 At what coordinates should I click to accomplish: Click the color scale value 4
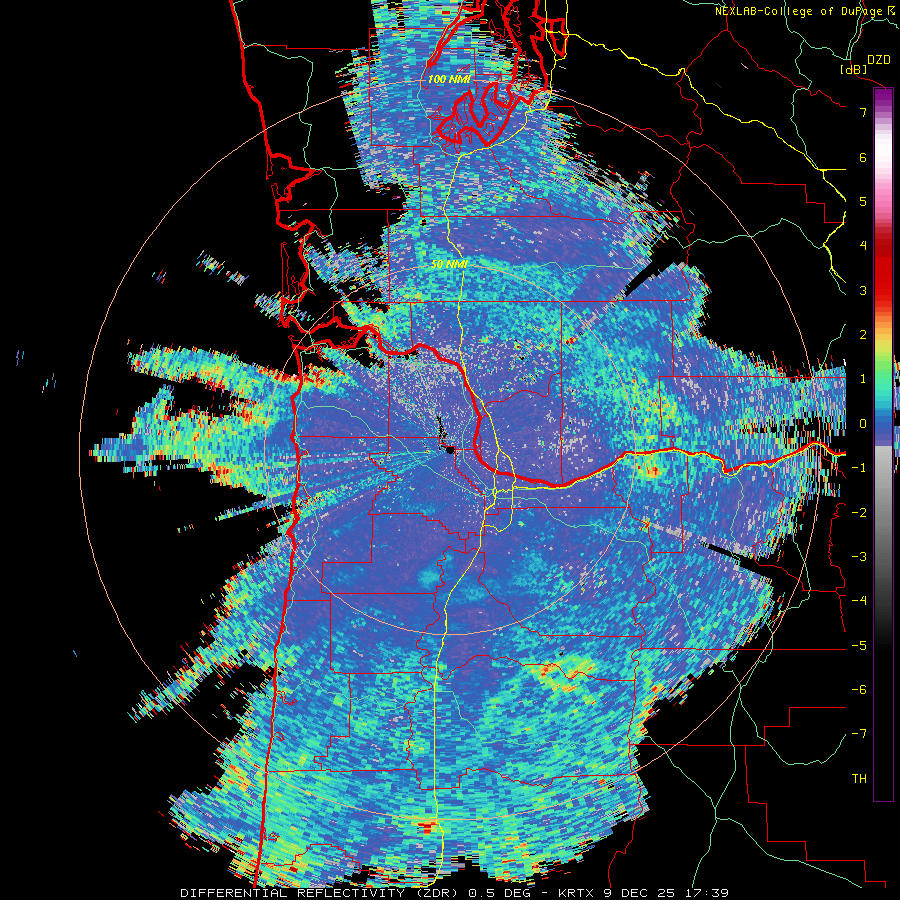863,246
